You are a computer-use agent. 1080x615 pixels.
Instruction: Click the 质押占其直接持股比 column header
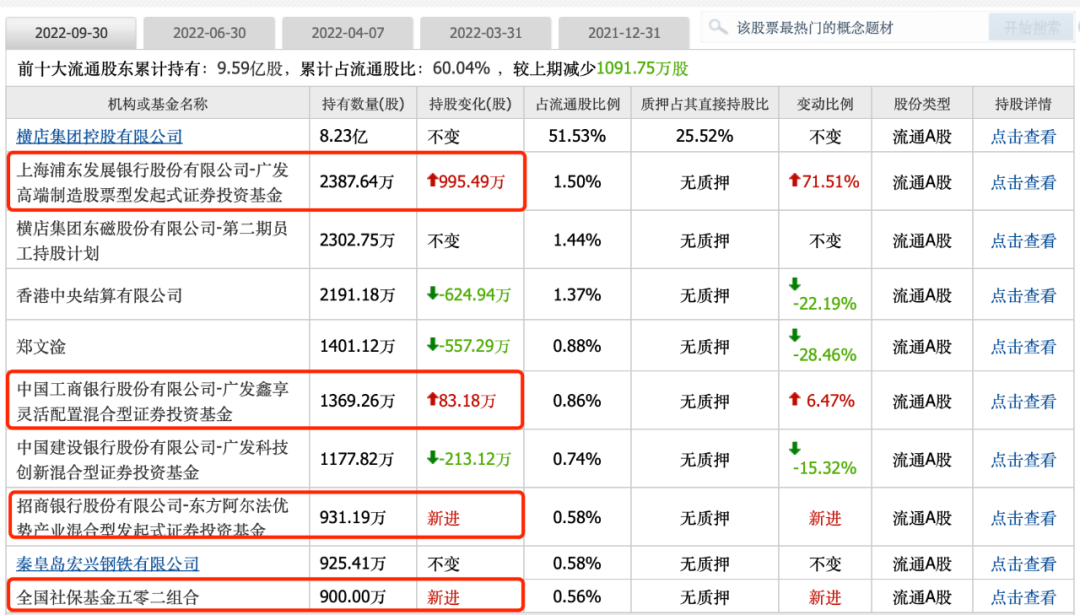705,104
